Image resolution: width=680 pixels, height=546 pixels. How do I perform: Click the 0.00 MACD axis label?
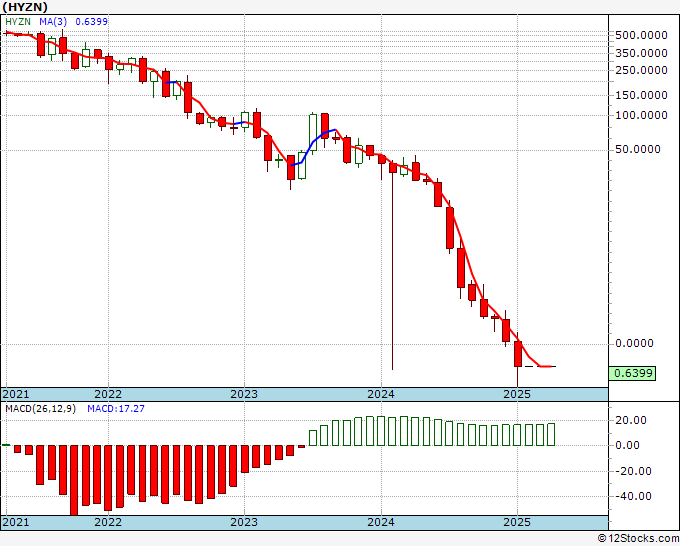(x=627, y=445)
